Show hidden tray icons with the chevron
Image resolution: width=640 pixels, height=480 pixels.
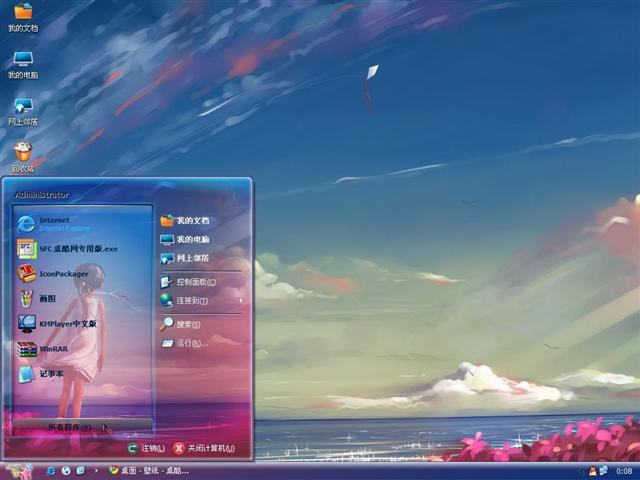(581, 470)
